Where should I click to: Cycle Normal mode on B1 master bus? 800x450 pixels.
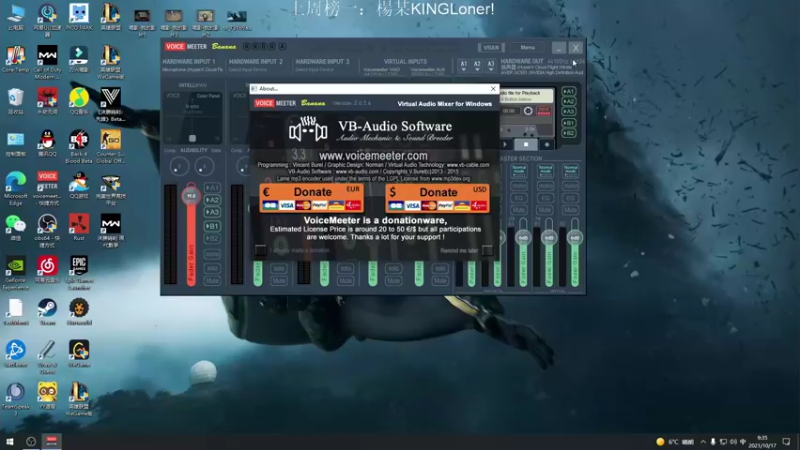[x=545, y=170]
